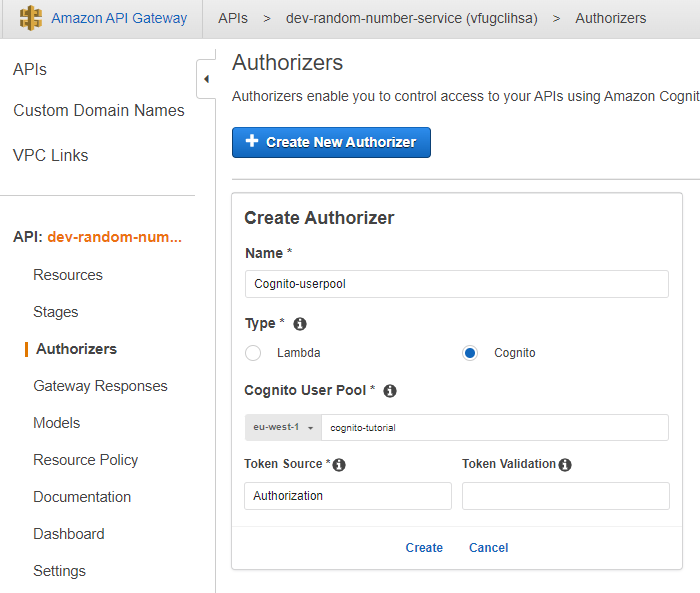This screenshot has width=700, height=593.
Task: Click the Create Authorizer heading
Action: [319, 218]
